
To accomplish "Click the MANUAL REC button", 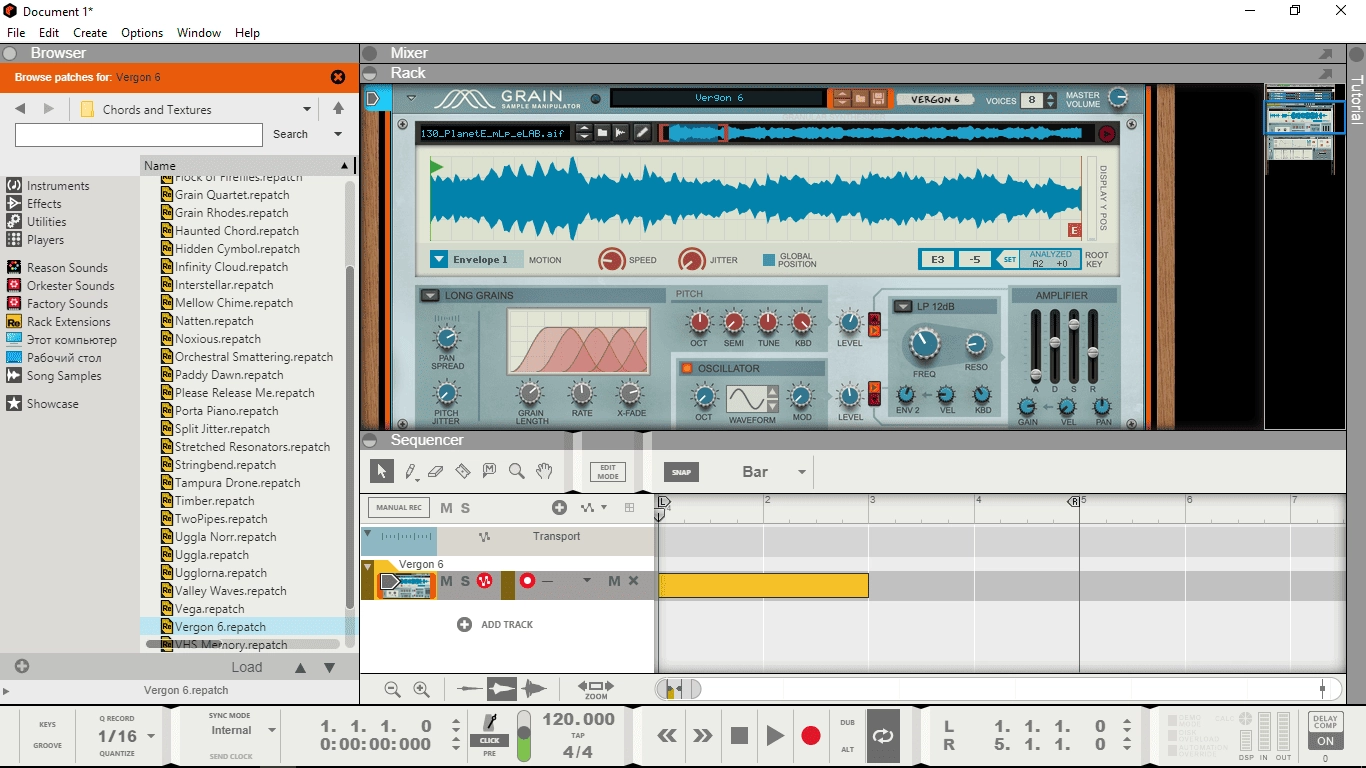I will (x=399, y=508).
